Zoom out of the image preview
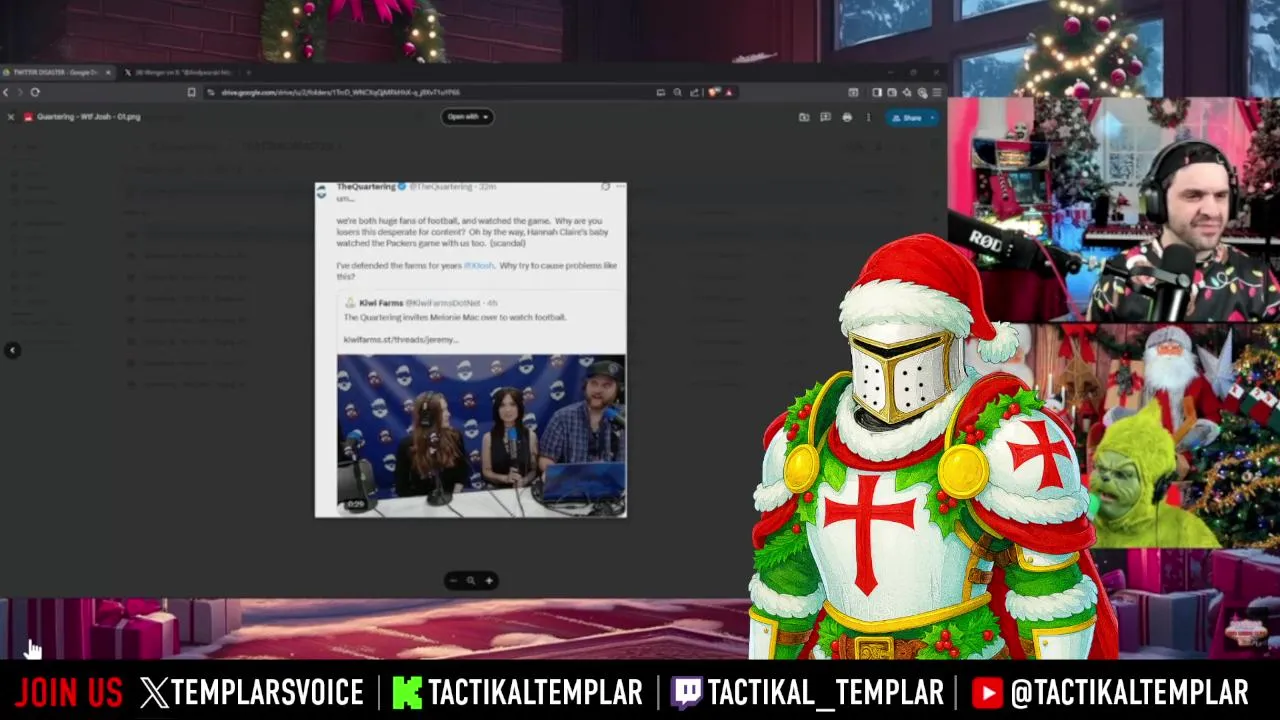The image size is (1280, 720). 453,580
